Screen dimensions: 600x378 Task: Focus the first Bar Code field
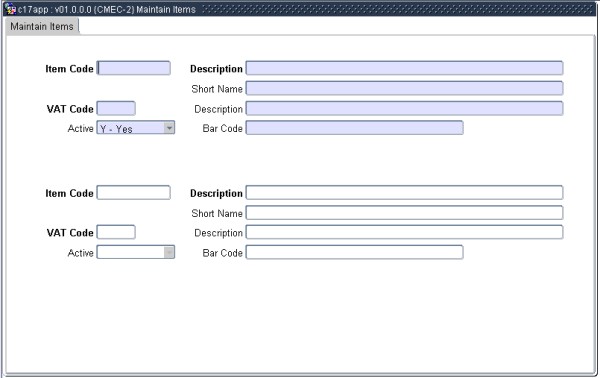354,128
